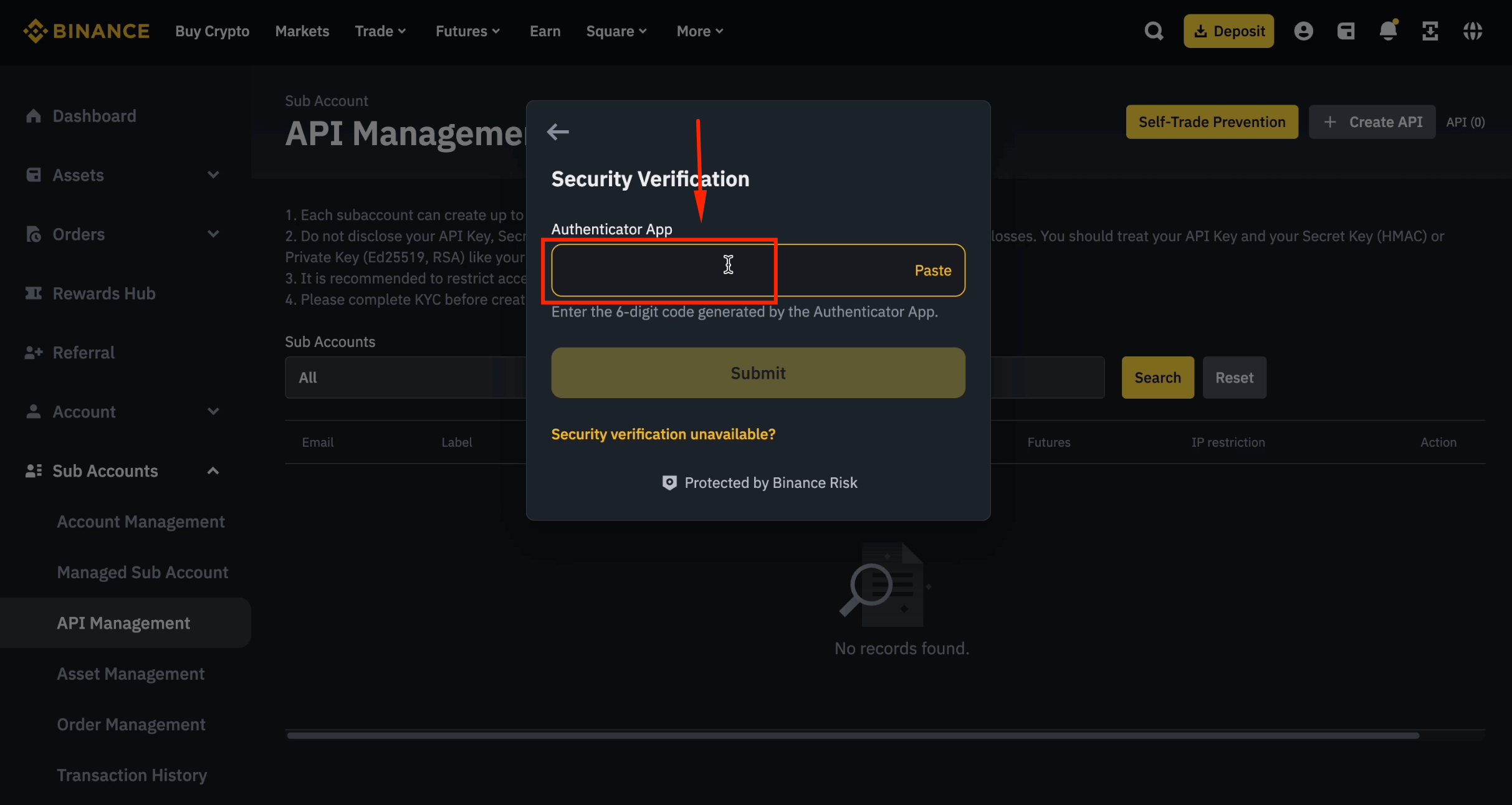Viewport: 1512px width, 805px height.
Task: Expand the Trade dropdown in the navbar
Action: pyautogui.click(x=380, y=31)
